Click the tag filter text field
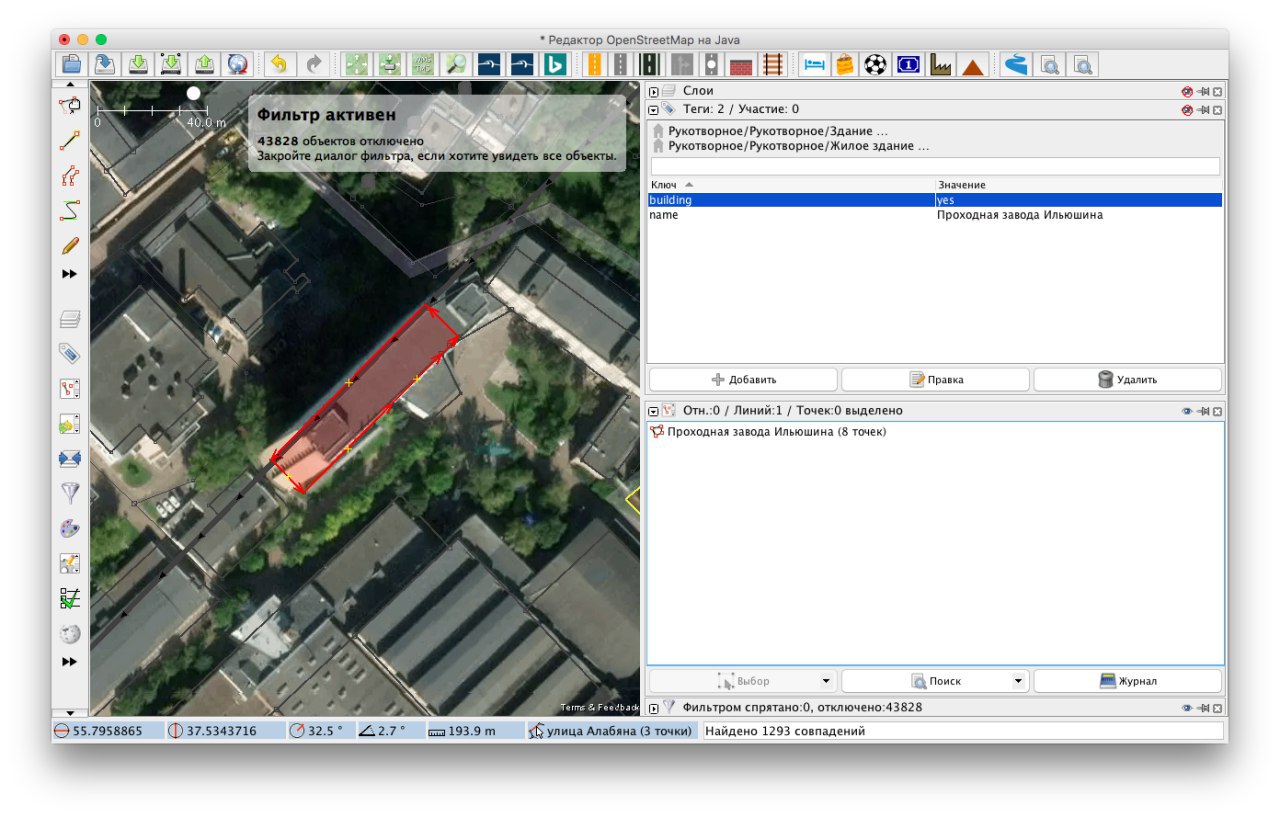The width and height of the screenshot is (1280, 817). [x=934, y=166]
